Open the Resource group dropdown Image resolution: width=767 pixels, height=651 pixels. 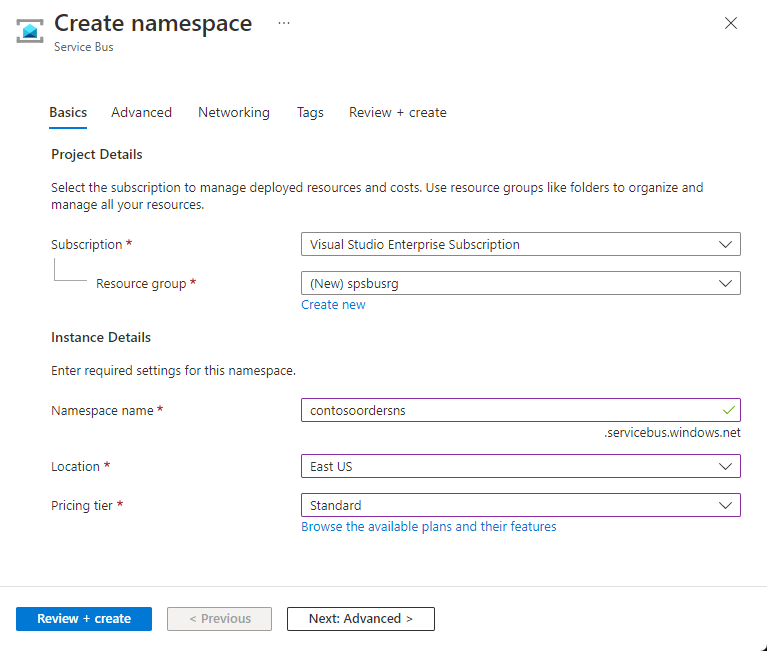click(x=520, y=283)
